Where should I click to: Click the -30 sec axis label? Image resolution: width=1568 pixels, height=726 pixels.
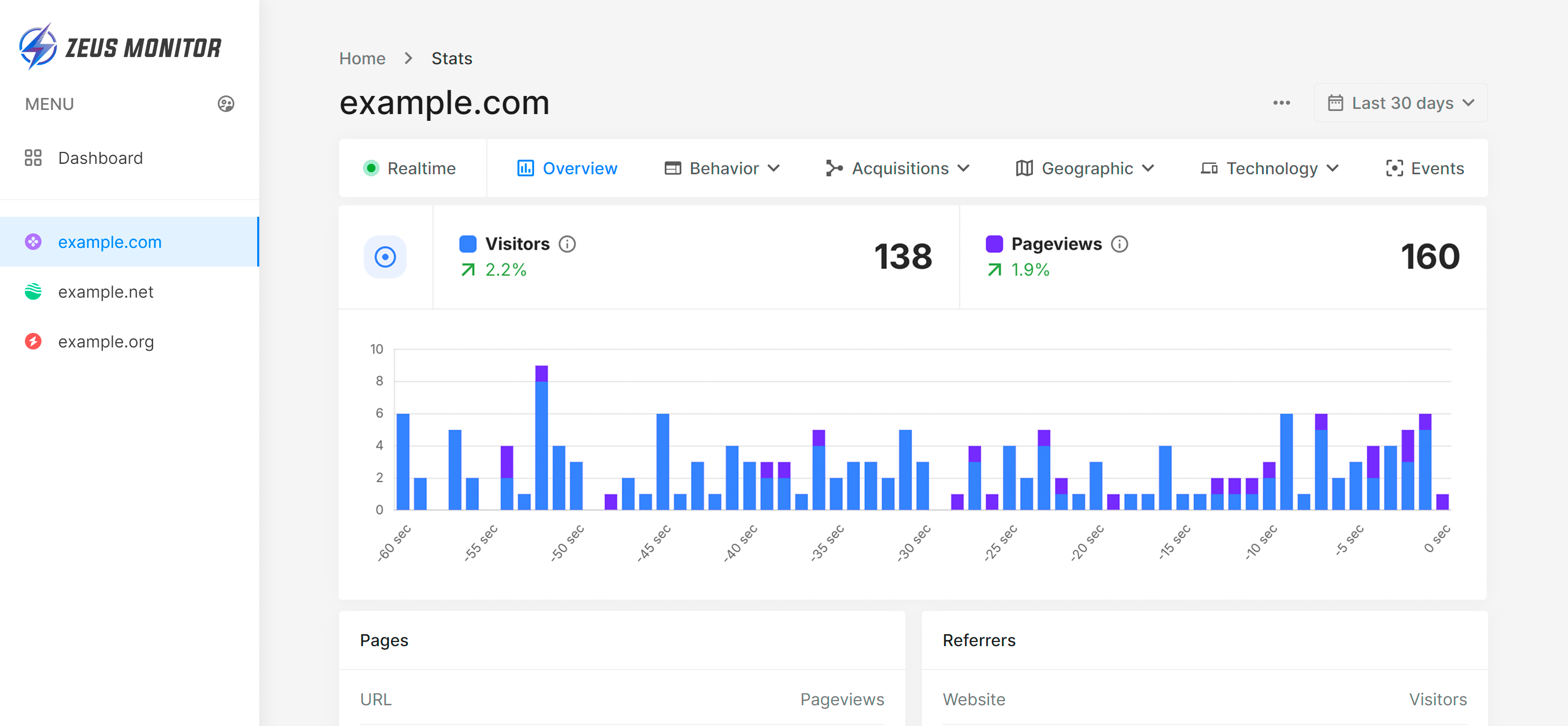[914, 542]
